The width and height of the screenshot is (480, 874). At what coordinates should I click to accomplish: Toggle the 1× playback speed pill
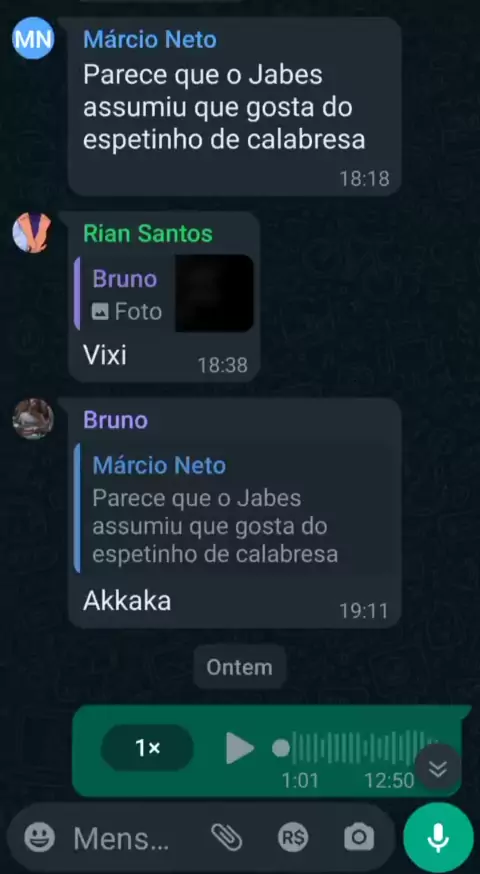[x=147, y=748]
